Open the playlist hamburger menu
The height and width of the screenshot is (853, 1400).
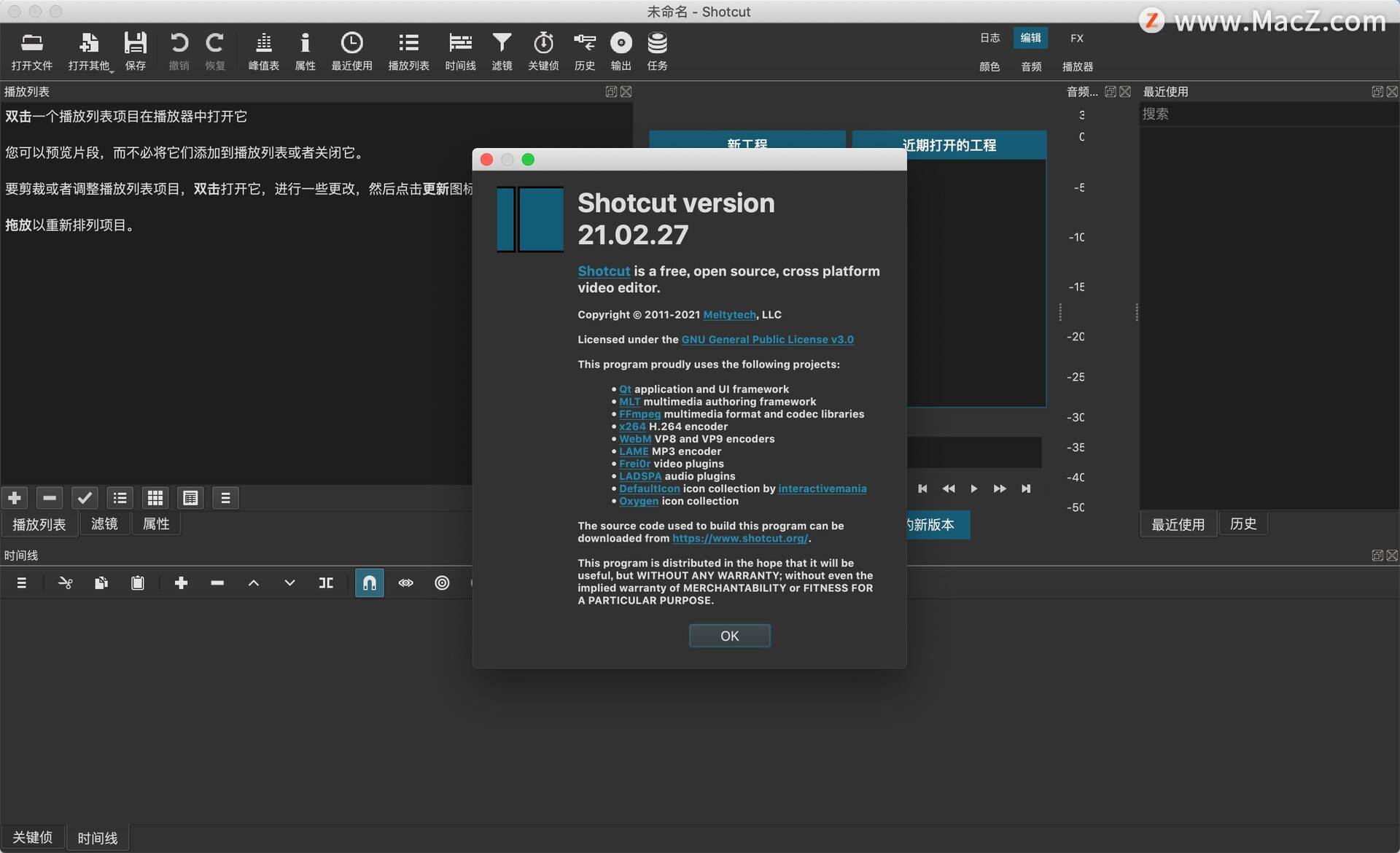pos(225,498)
